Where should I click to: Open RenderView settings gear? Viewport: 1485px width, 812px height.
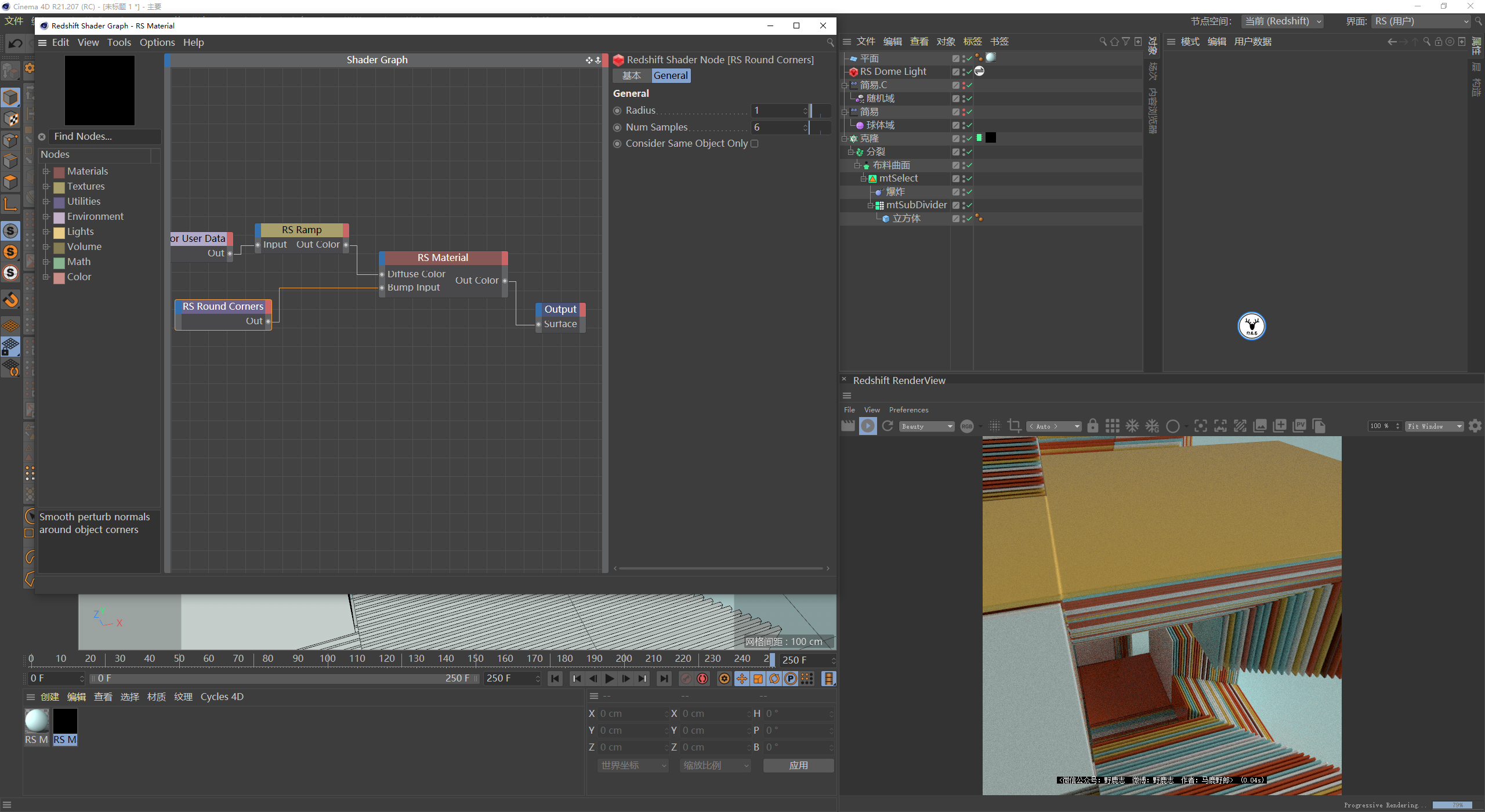pyautogui.click(x=1475, y=426)
